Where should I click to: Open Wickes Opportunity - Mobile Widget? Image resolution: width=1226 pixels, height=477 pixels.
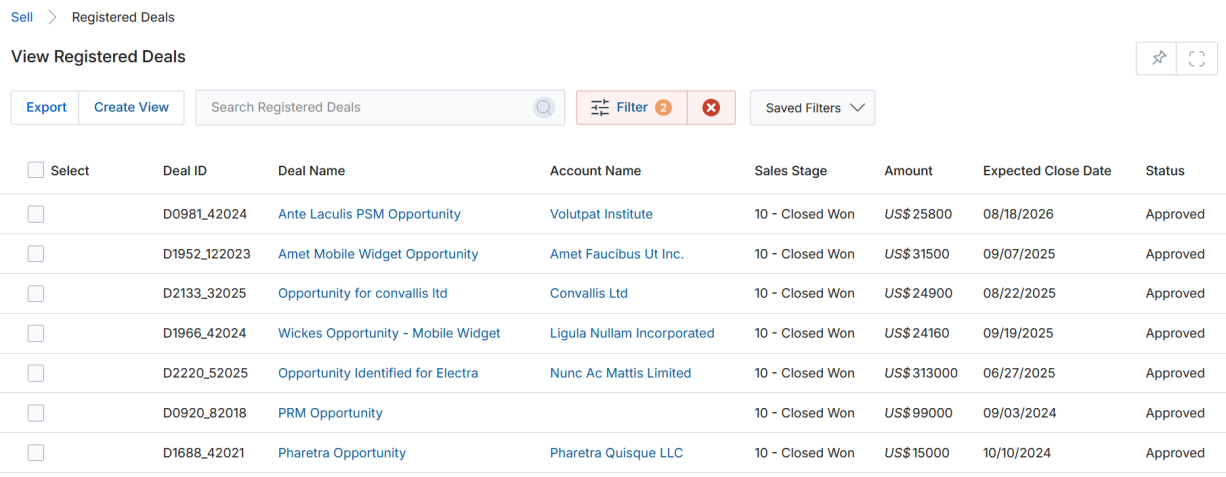pyautogui.click(x=389, y=333)
